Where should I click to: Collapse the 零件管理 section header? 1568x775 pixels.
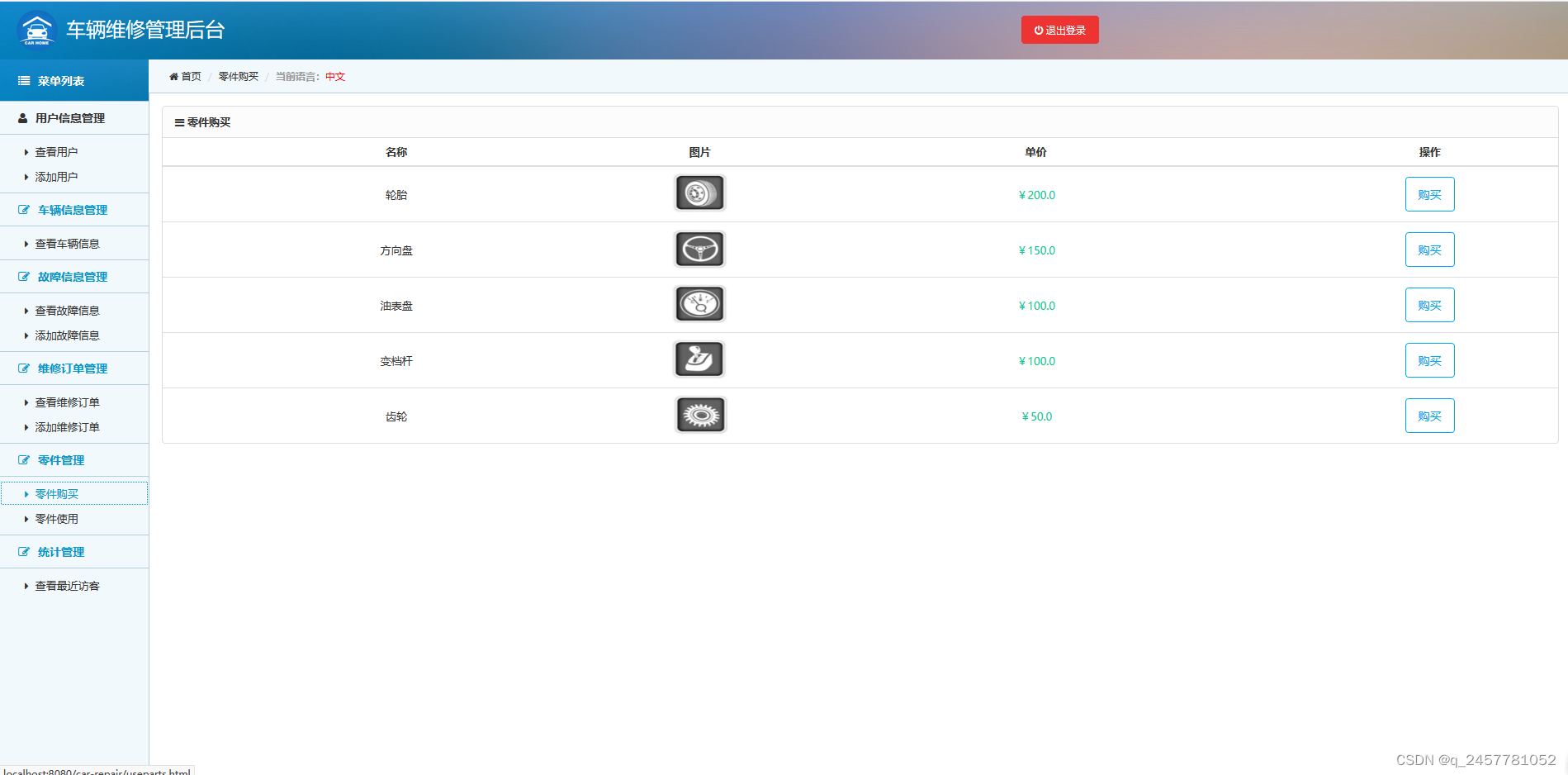point(74,460)
